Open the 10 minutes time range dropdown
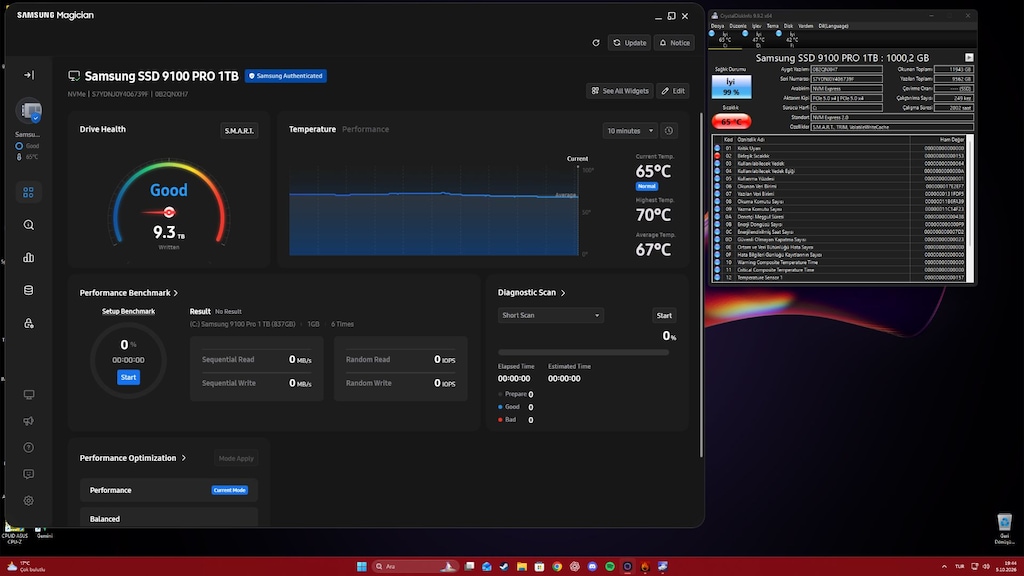 (x=630, y=131)
